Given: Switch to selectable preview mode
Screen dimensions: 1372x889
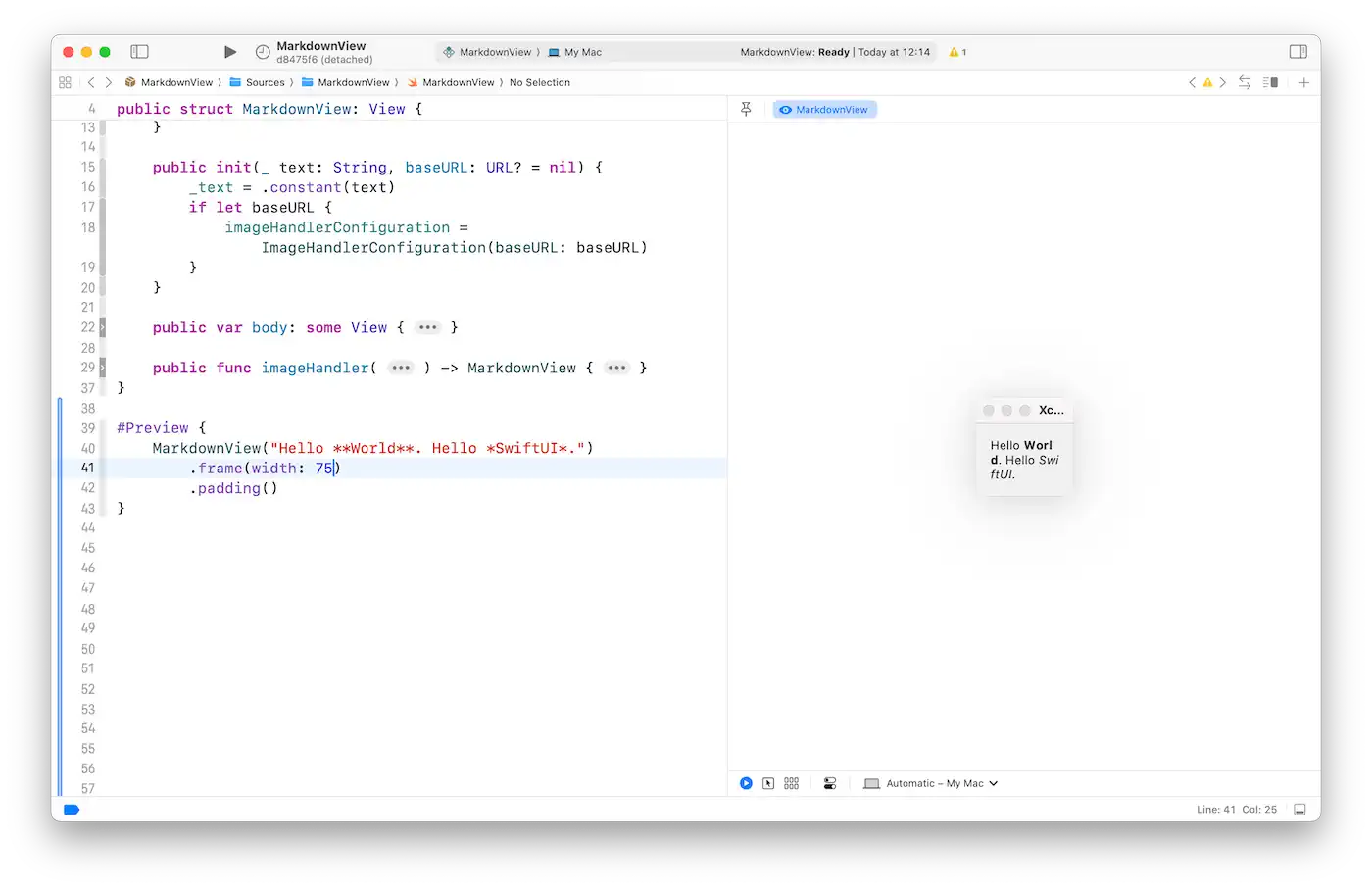Looking at the screenshot, I should (768, 783).
